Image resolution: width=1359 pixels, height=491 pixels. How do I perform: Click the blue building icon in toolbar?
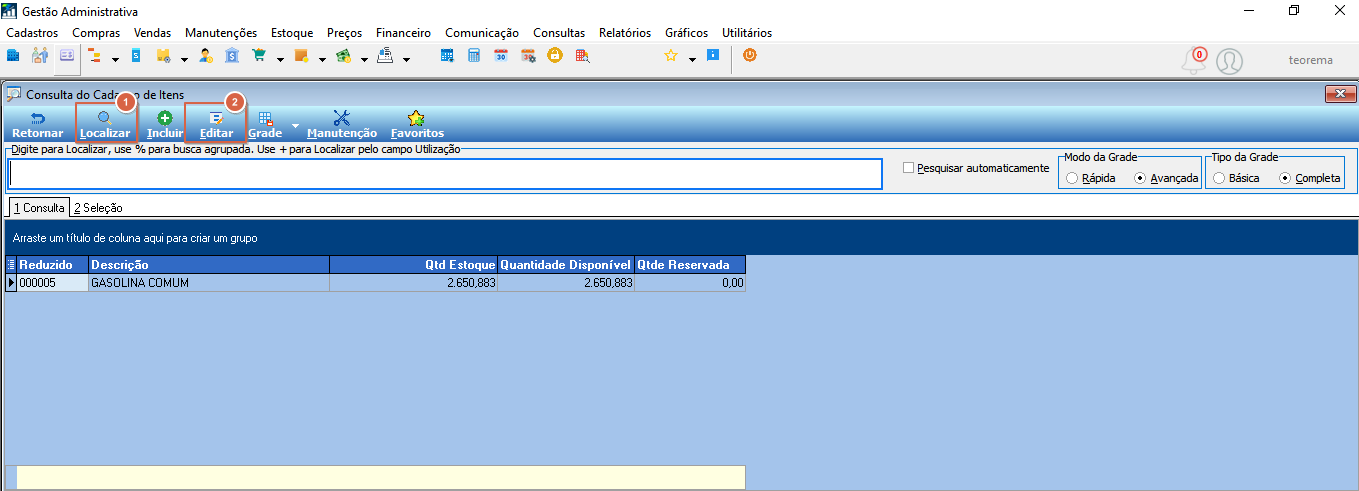point(14,56)
